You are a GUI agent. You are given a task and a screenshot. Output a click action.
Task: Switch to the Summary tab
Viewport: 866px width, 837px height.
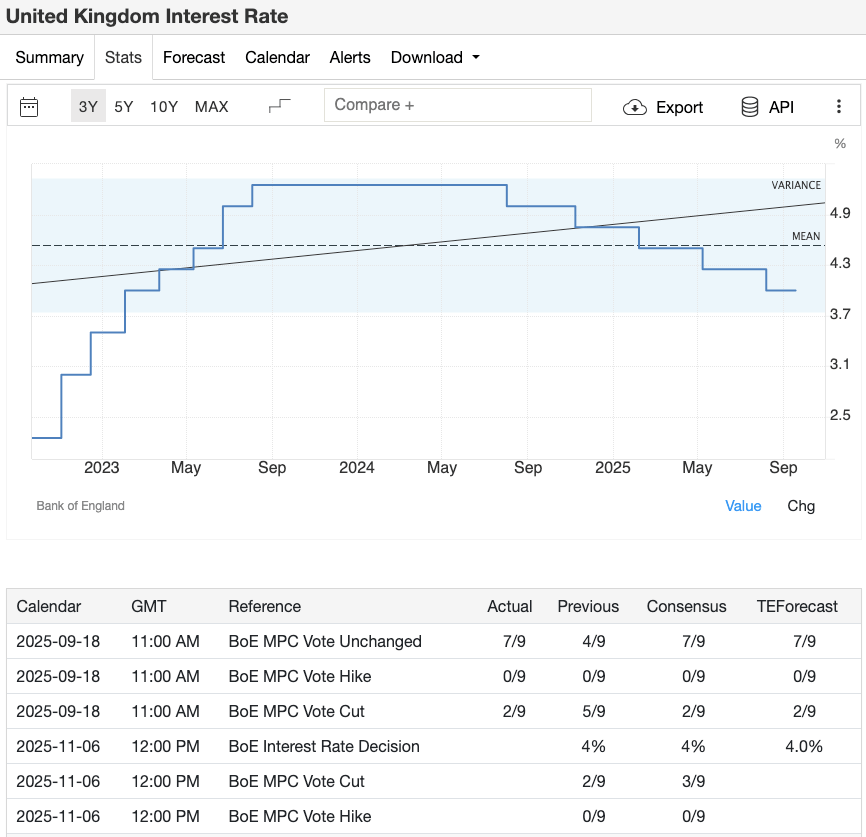pyautogui.click(x=49, y=58)
